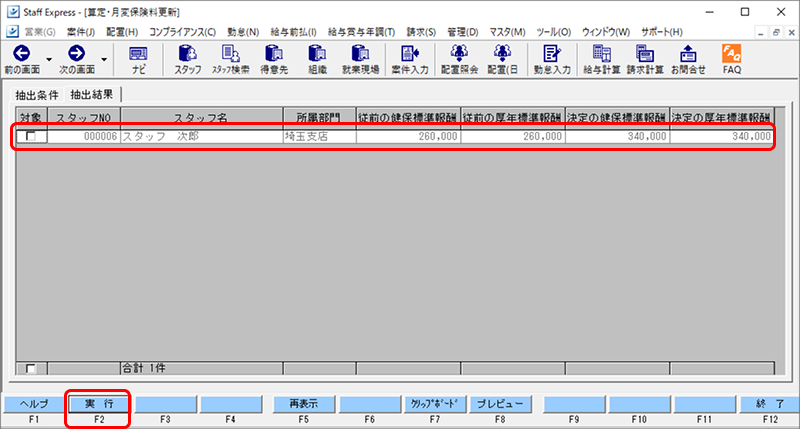Open the ツール(O) menu
Image resolution: width=800 pixels, height=429 pixels.
pyautogui.click(x=554, y=32)
